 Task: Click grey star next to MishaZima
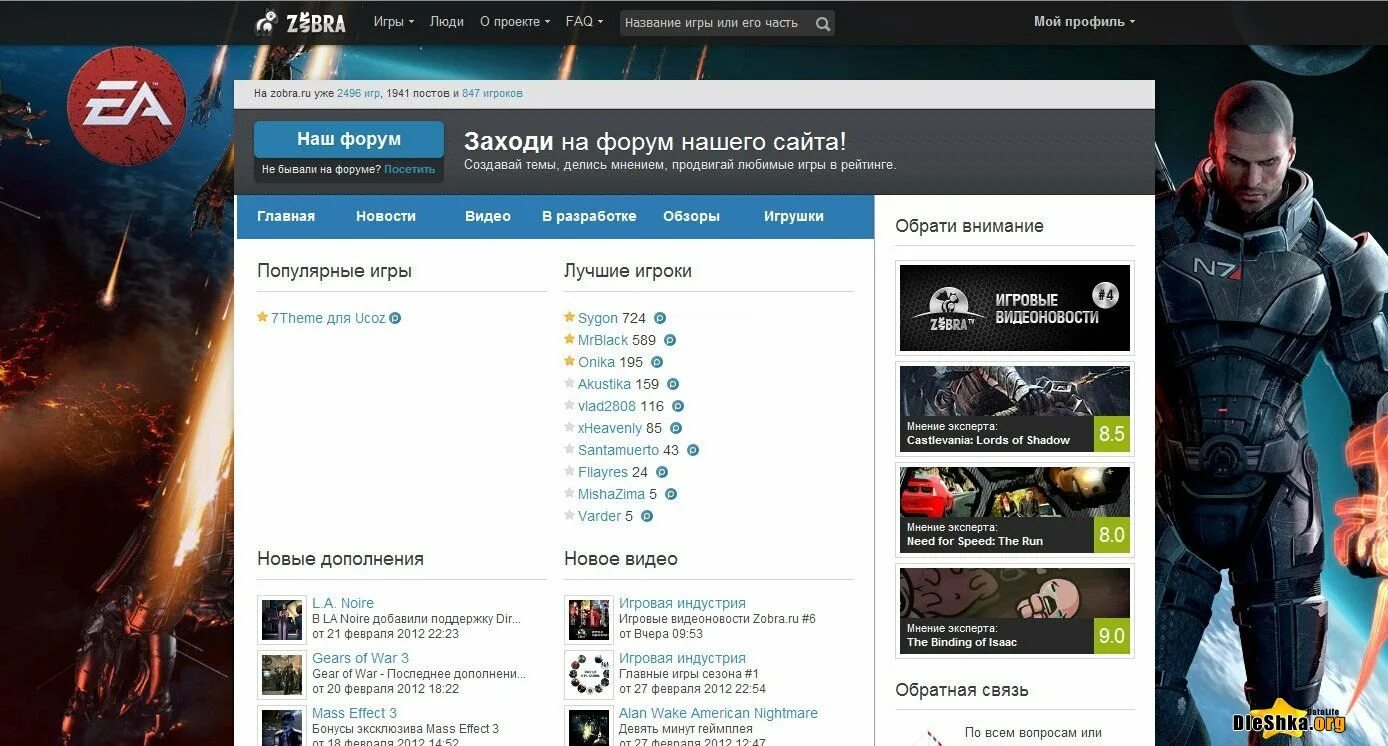[569, 493]
